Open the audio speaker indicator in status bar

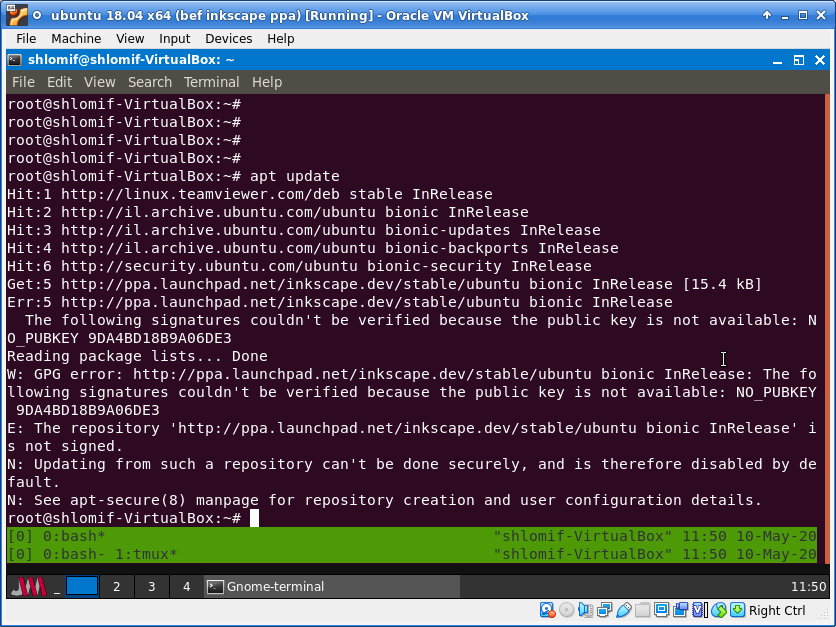585,610
